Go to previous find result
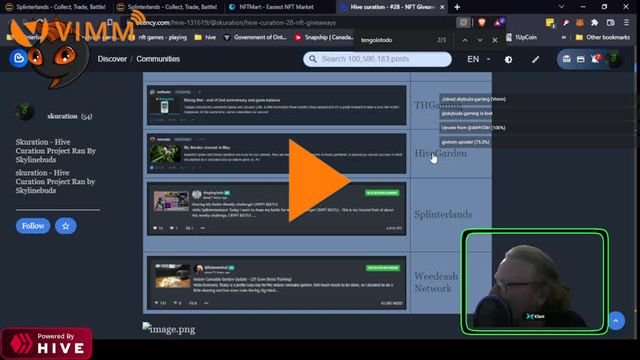This screenshot has height=360, width=640. tap(465, 40)
